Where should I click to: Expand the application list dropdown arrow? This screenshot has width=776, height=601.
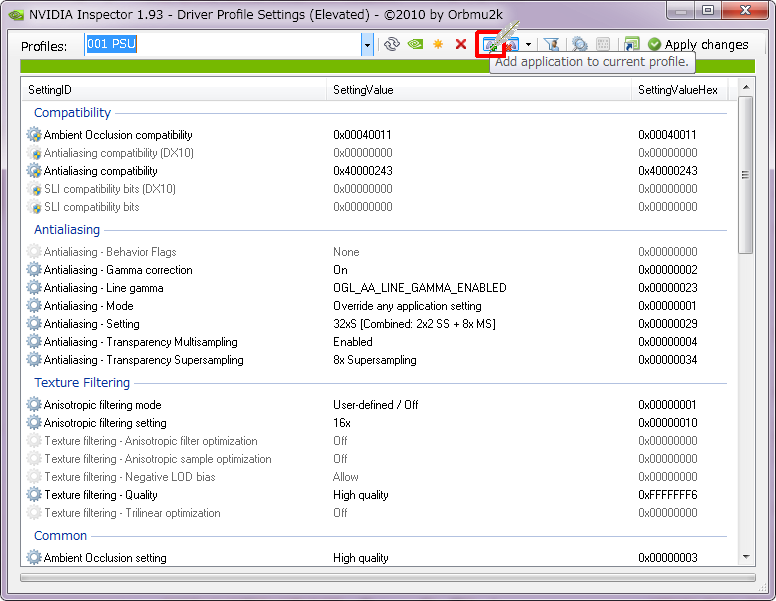pos(529,45)
